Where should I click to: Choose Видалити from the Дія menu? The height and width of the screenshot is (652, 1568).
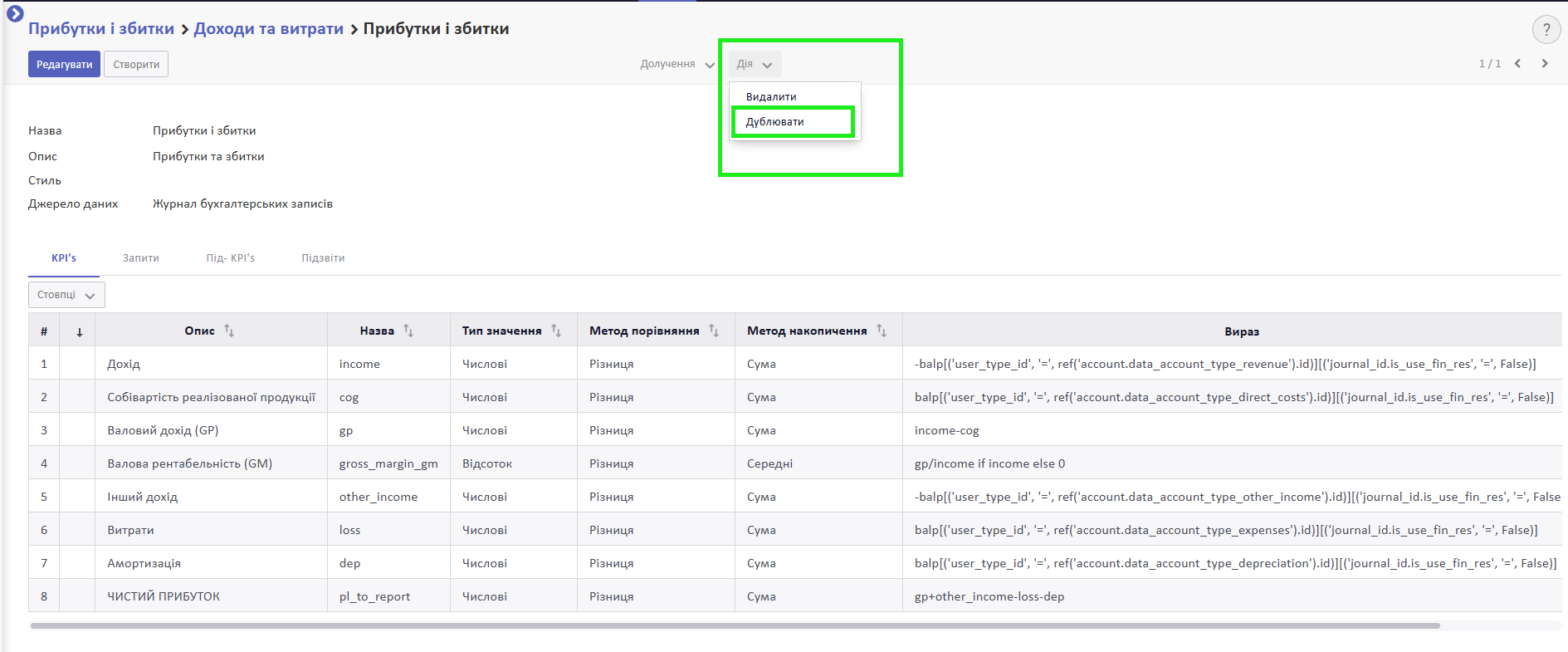794,96
